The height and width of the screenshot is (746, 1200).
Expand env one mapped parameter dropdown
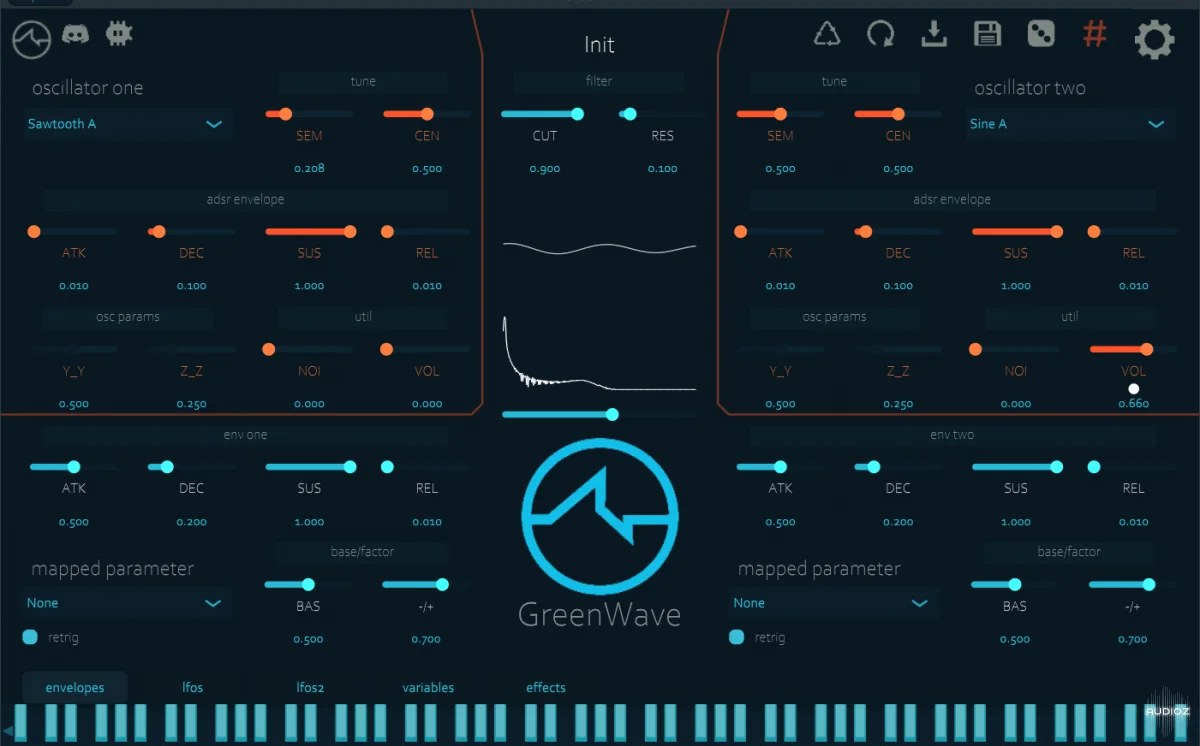pos(127,603)
